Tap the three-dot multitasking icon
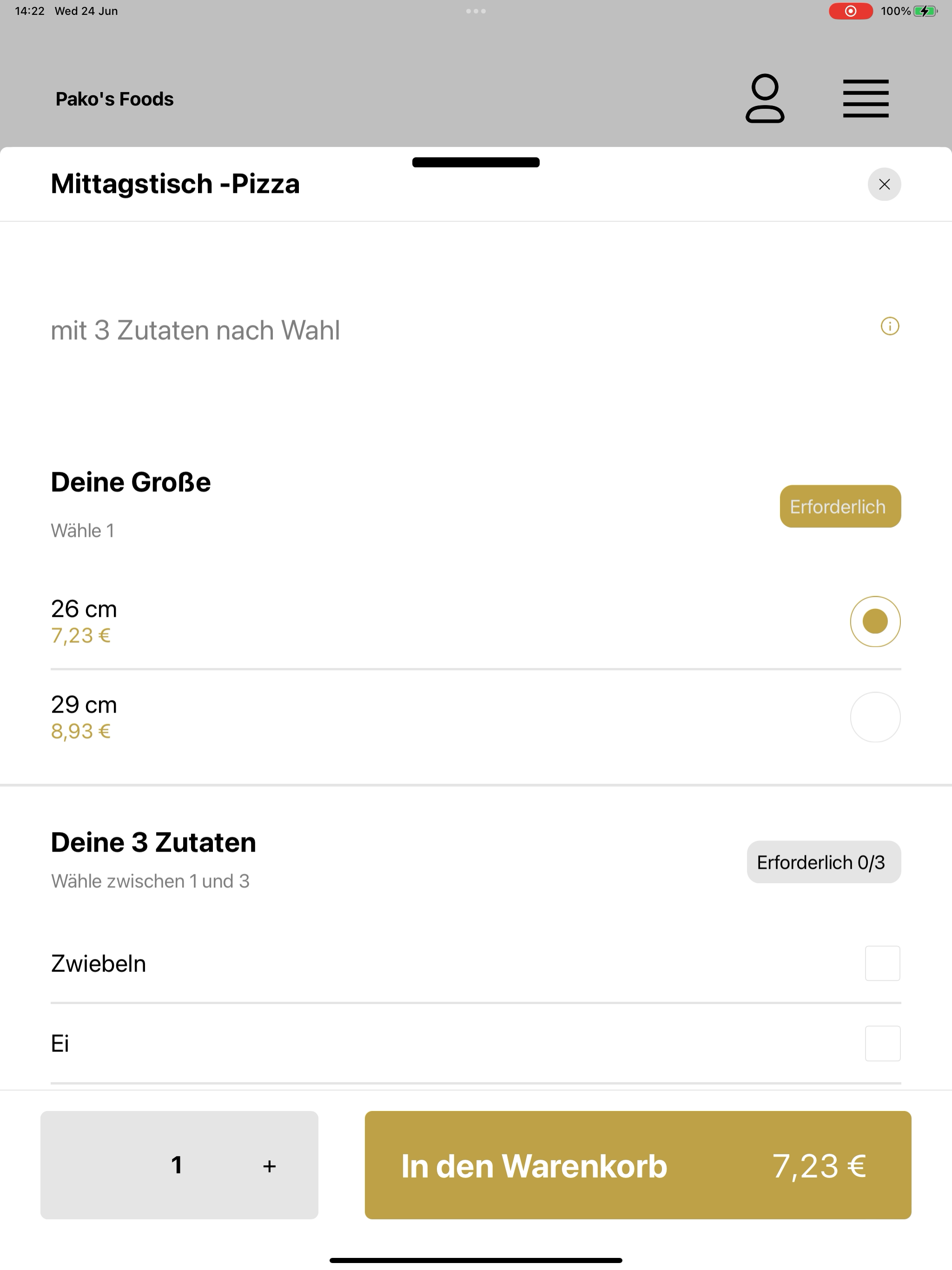 [476, 11]
